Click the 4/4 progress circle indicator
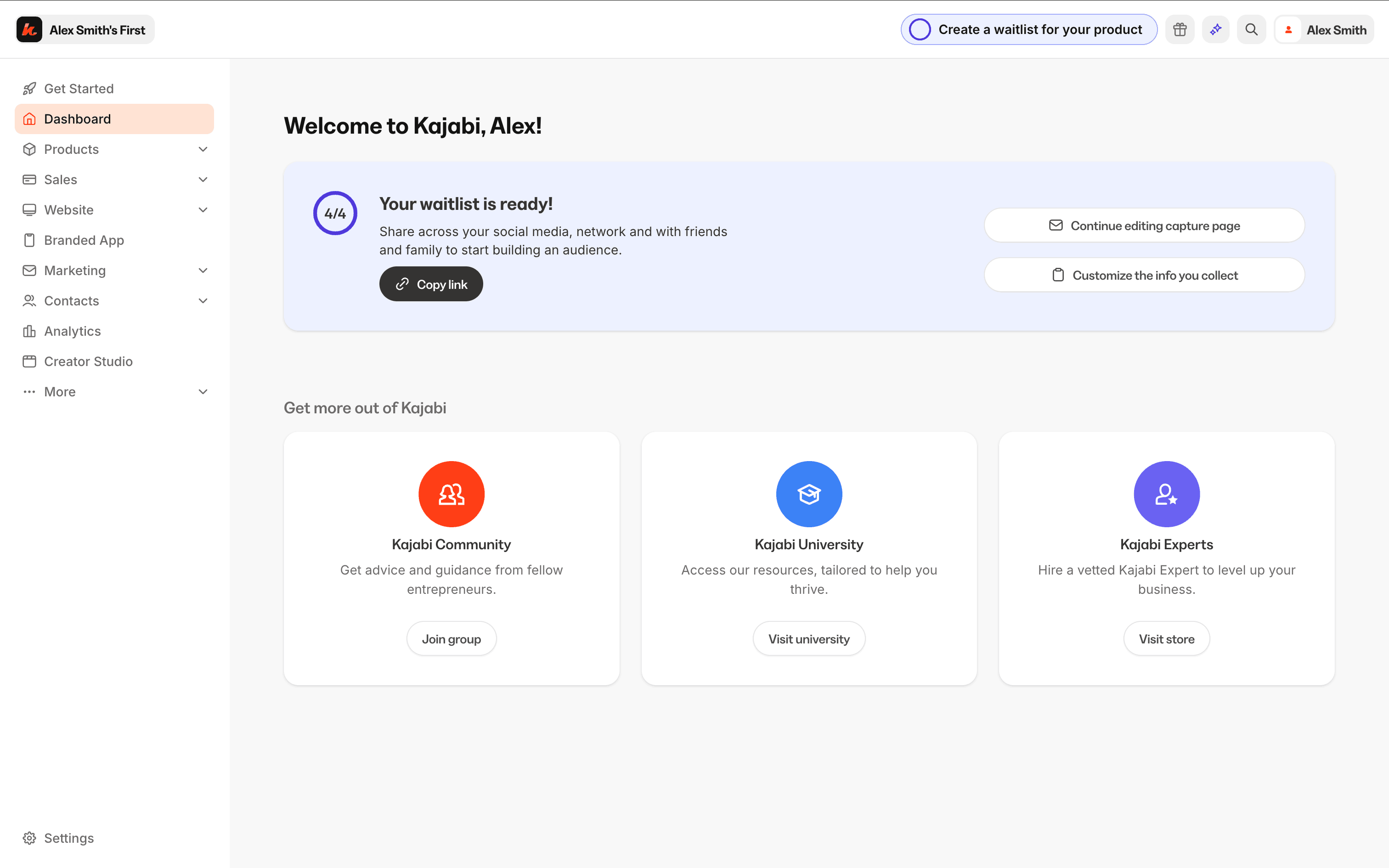Screen dimensions: 1389x868 (x=335, y=212)
